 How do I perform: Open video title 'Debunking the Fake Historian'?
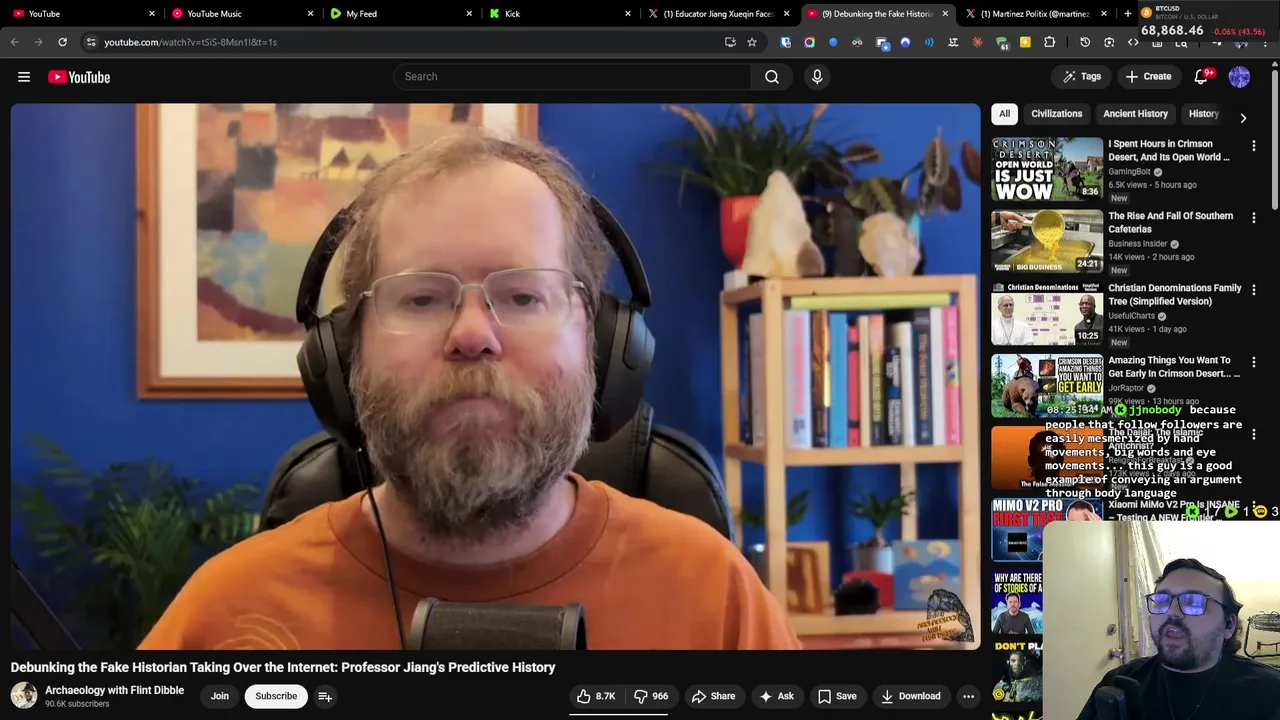[x=283, y=667]
